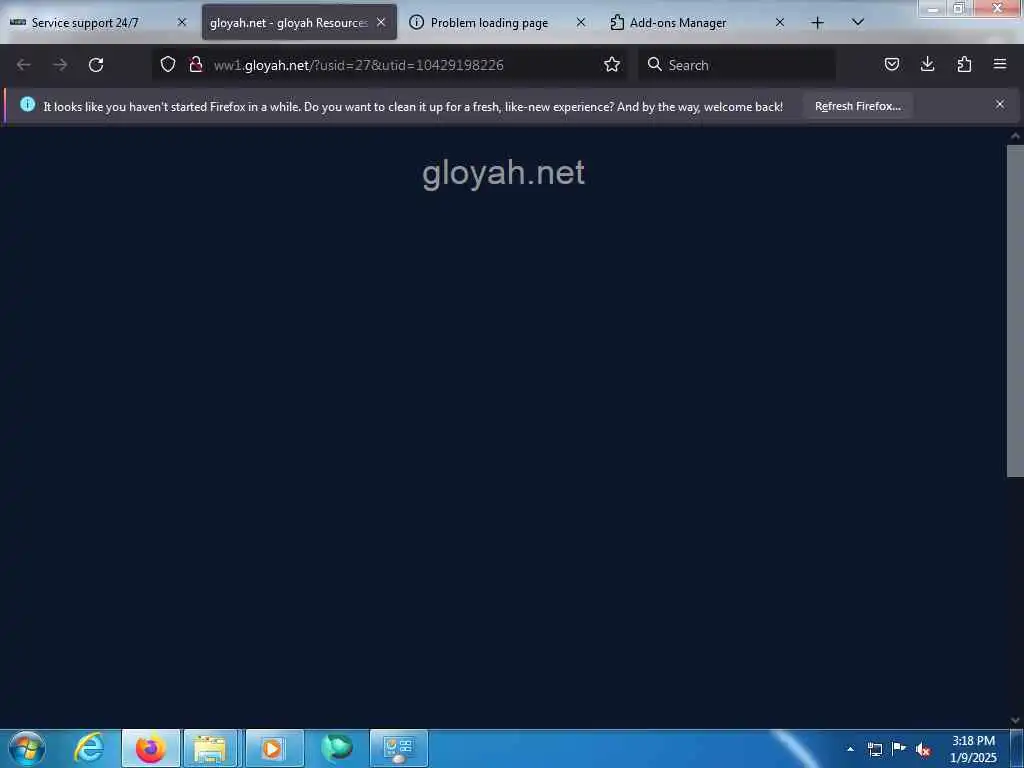Open Windows Explorer folder icon

point(210,748)
